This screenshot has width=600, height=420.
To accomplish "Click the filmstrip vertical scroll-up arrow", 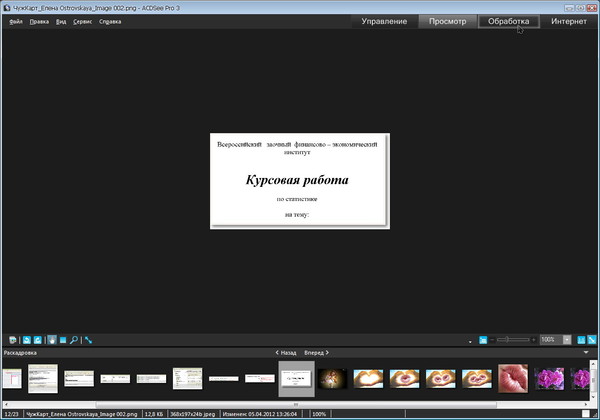I will (x=593, y=363).
